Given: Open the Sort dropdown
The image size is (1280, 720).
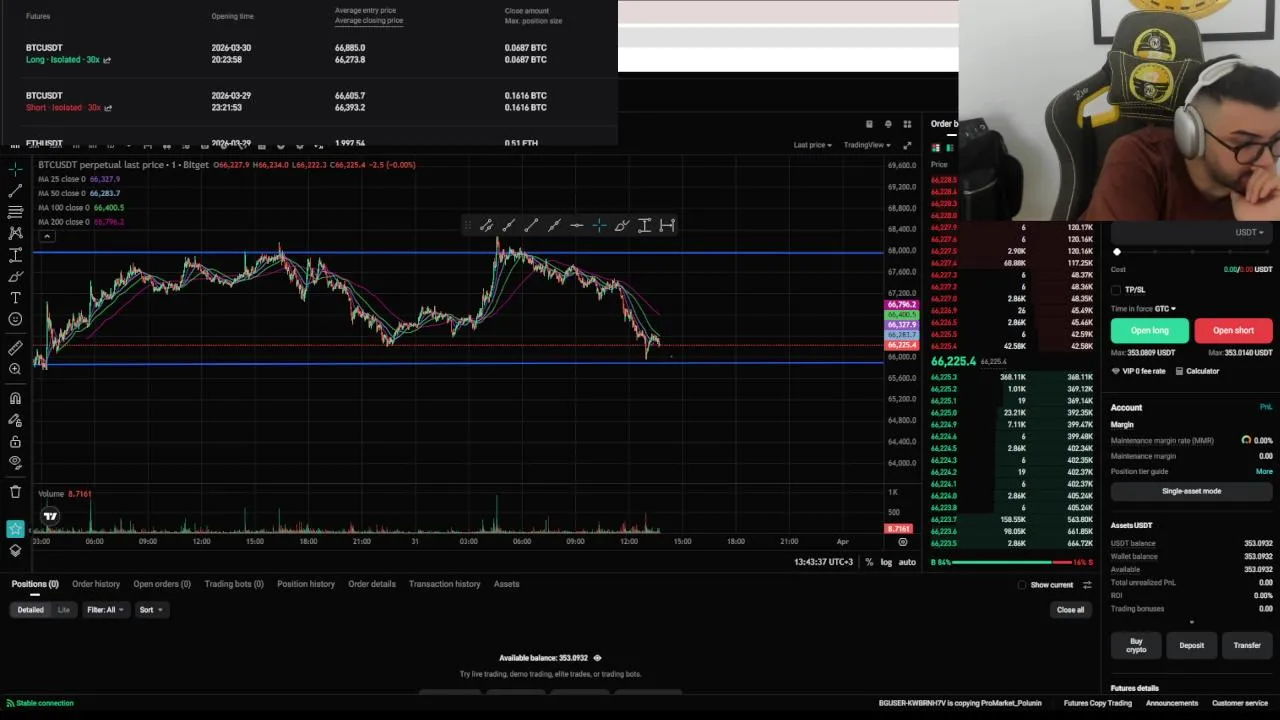Looking at the screenshot, I should click(151, 609).
